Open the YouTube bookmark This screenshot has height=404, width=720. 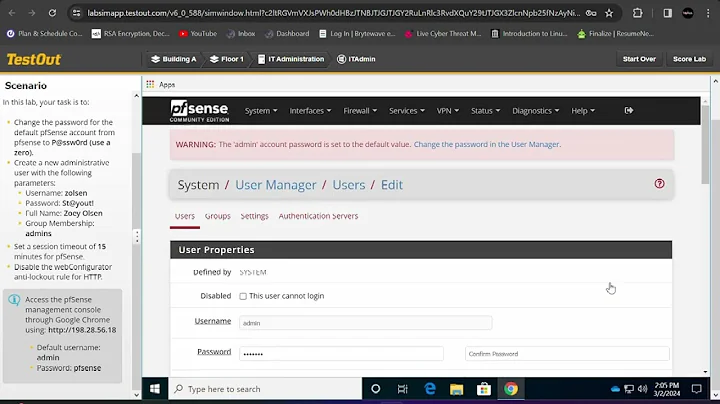click(198, 34)
